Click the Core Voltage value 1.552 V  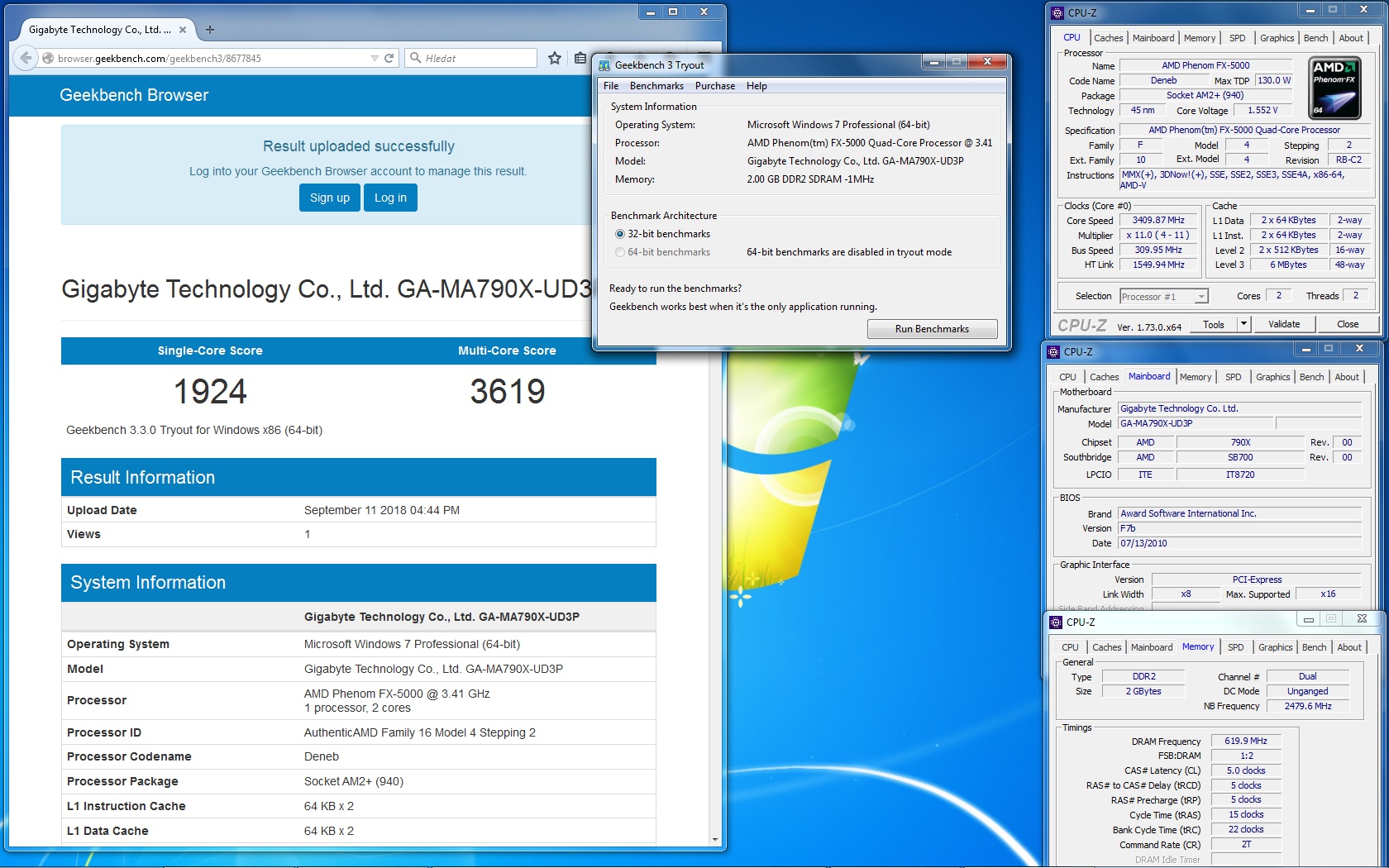1263,110
